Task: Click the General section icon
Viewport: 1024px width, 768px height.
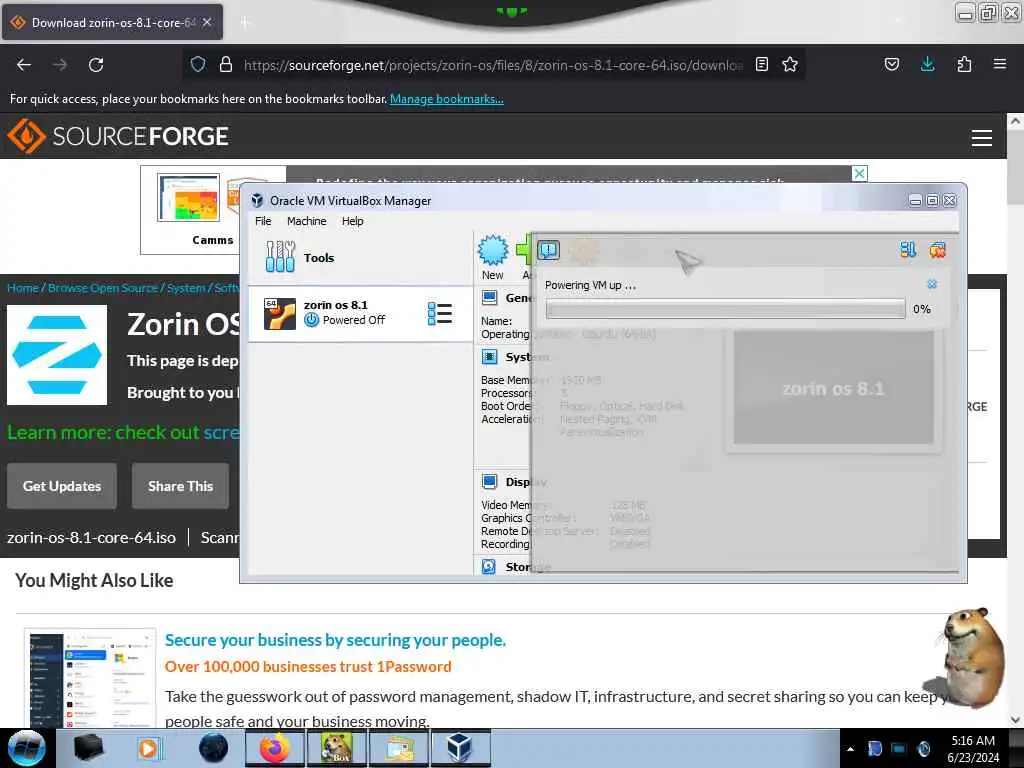Action: (x=489, y=298)
